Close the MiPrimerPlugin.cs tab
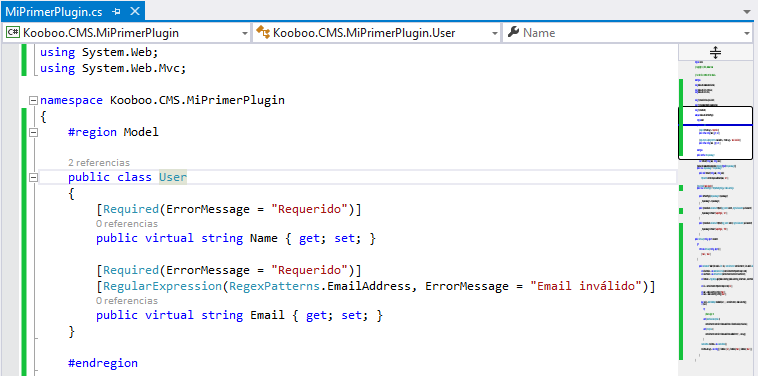The width and height of the screenshot is (758, 376). (x=135, y=11)
